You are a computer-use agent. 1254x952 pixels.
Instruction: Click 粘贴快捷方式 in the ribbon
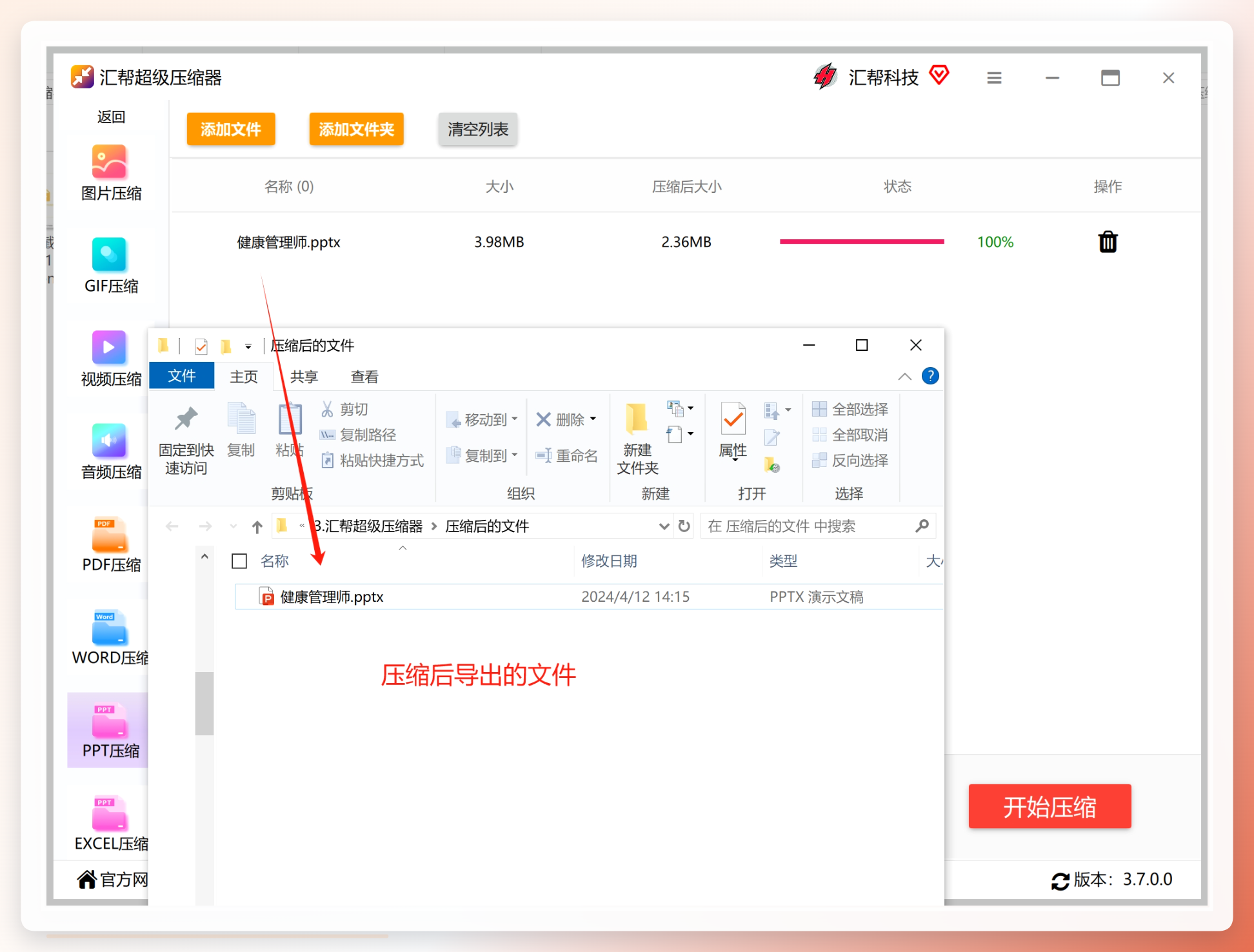point(372,461)
